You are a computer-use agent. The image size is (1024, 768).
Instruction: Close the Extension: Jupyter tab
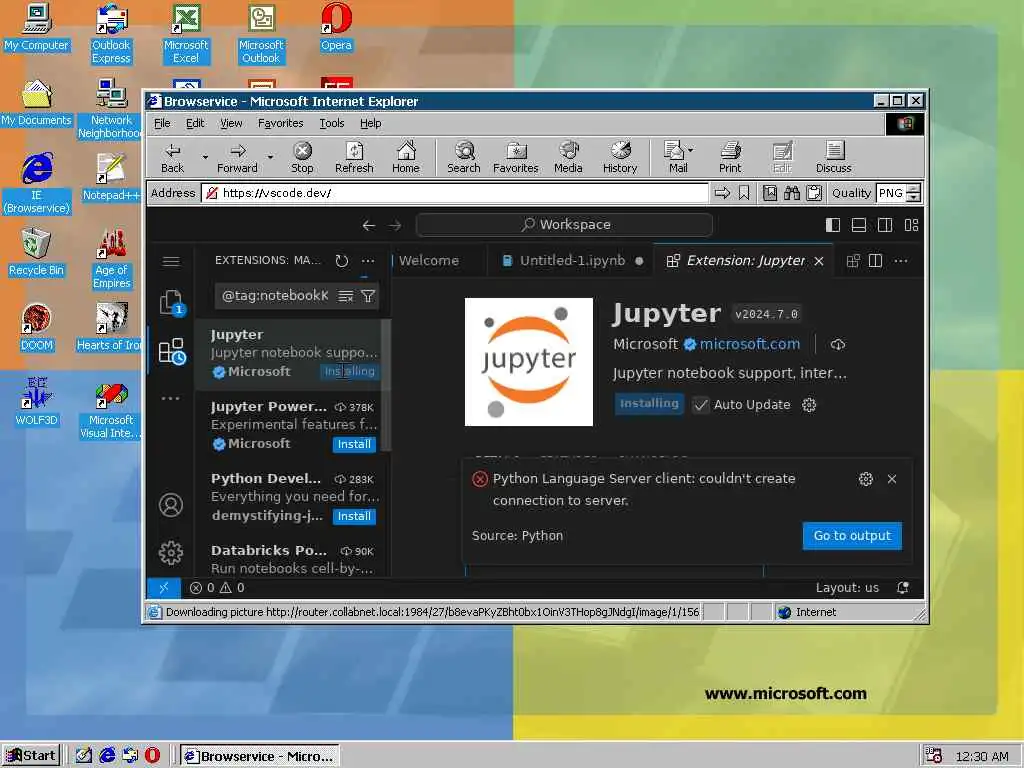click(x=819, y=261)
